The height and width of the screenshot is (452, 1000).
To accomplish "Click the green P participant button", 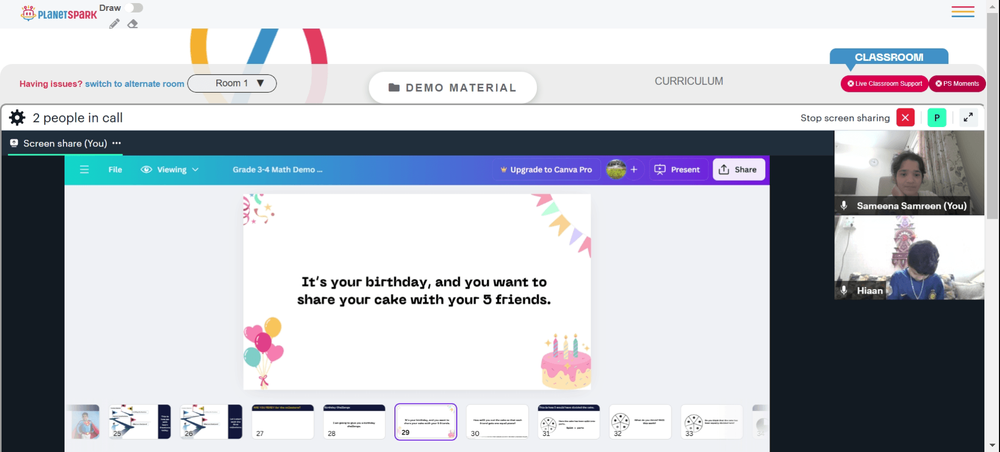I will 937,117.
